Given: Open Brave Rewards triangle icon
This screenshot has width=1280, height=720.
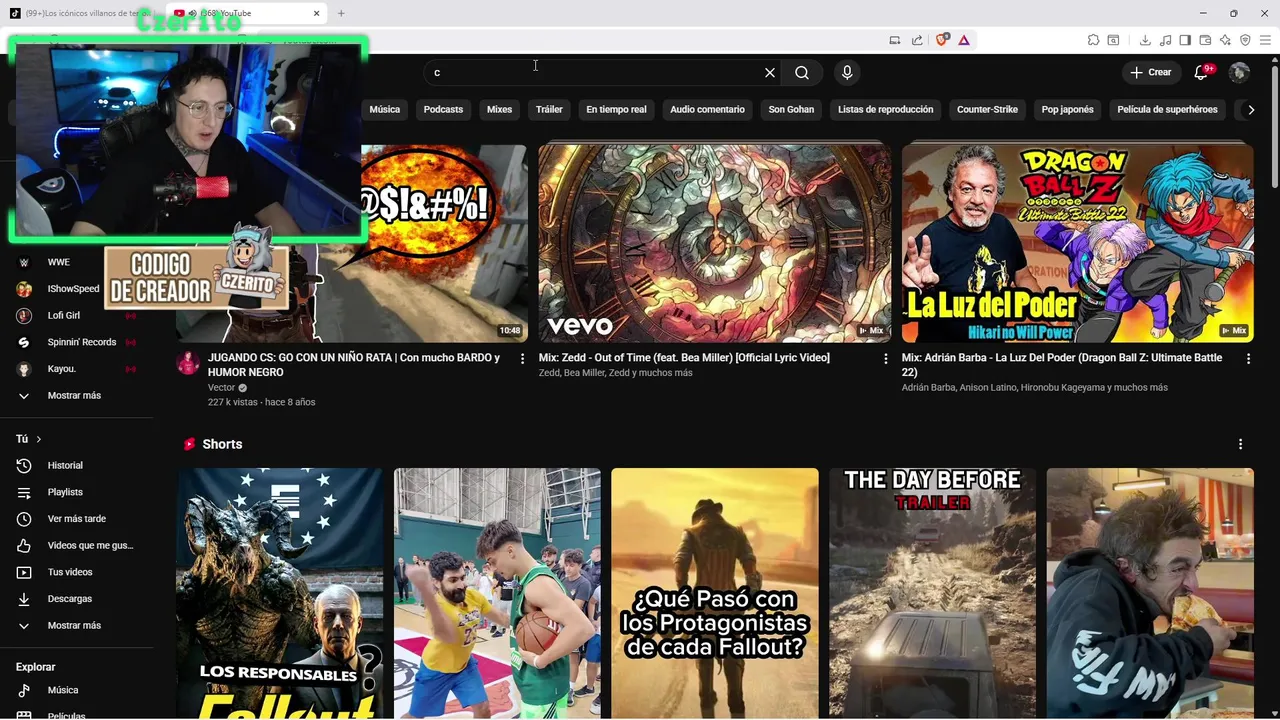Looking at the screenshot, I should [x=964, y=40].
